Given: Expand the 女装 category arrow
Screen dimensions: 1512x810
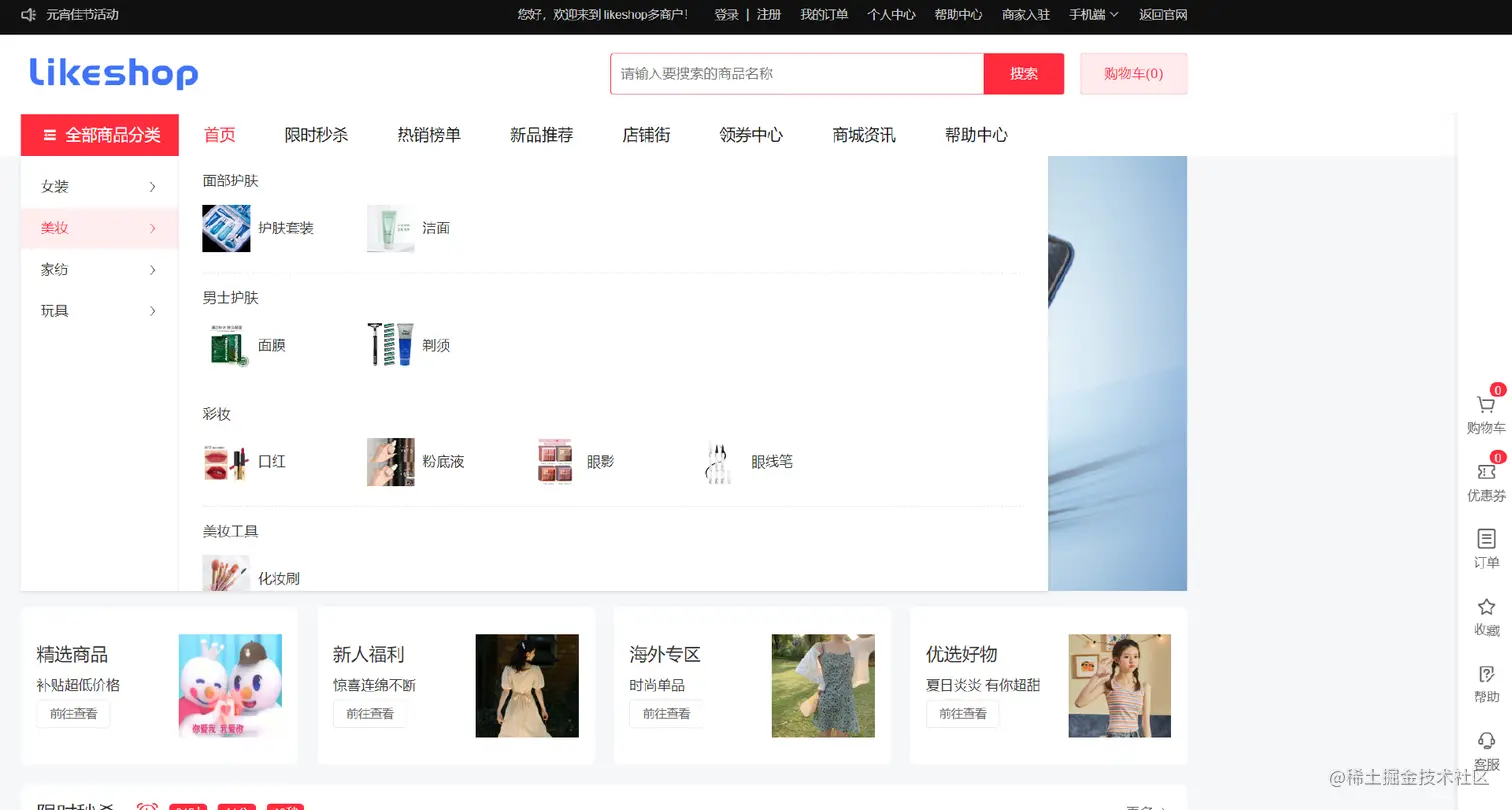Looking at the screenshot, I should [x=152, y=187].
